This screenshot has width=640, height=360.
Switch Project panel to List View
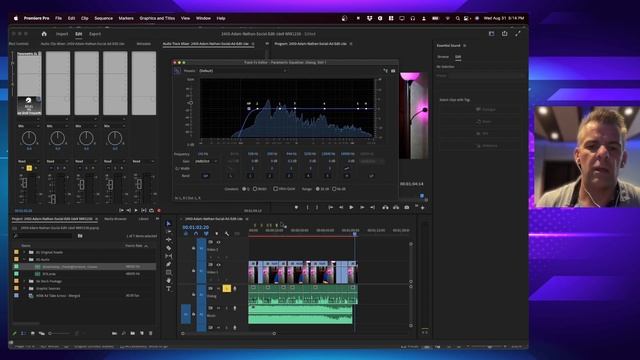(23, 333)
